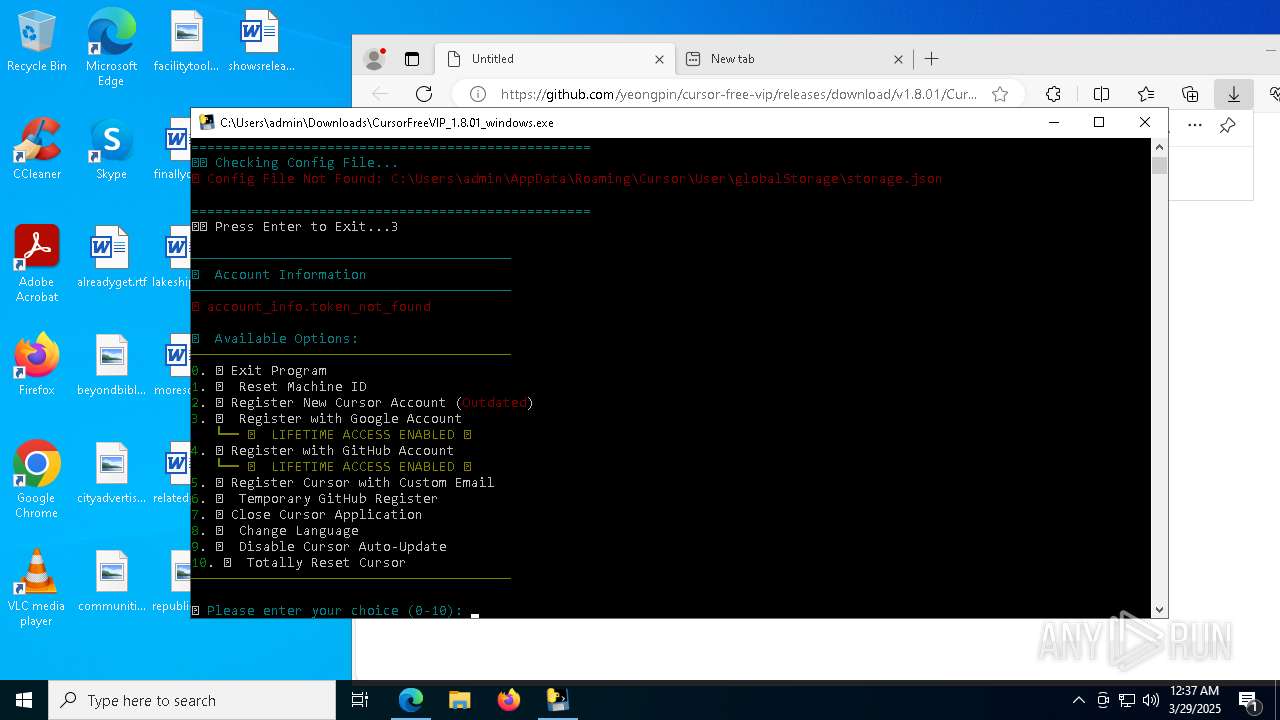Screen dimensions: 1280x720
Task: Launch the Skype desktop shortcut
Action: tap(111, 150)
